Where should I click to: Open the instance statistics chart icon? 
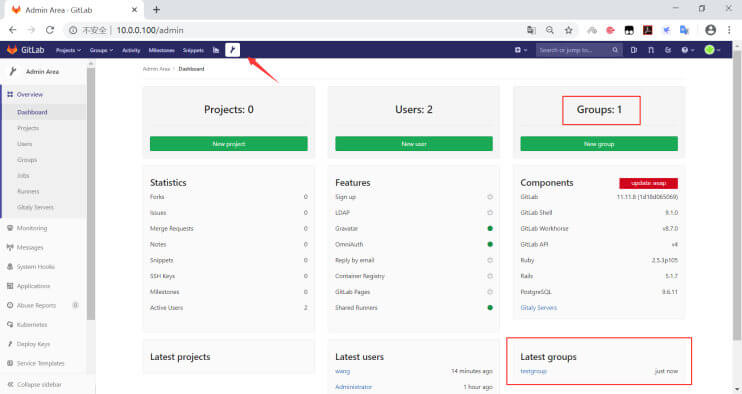click(x=216, y=50)
